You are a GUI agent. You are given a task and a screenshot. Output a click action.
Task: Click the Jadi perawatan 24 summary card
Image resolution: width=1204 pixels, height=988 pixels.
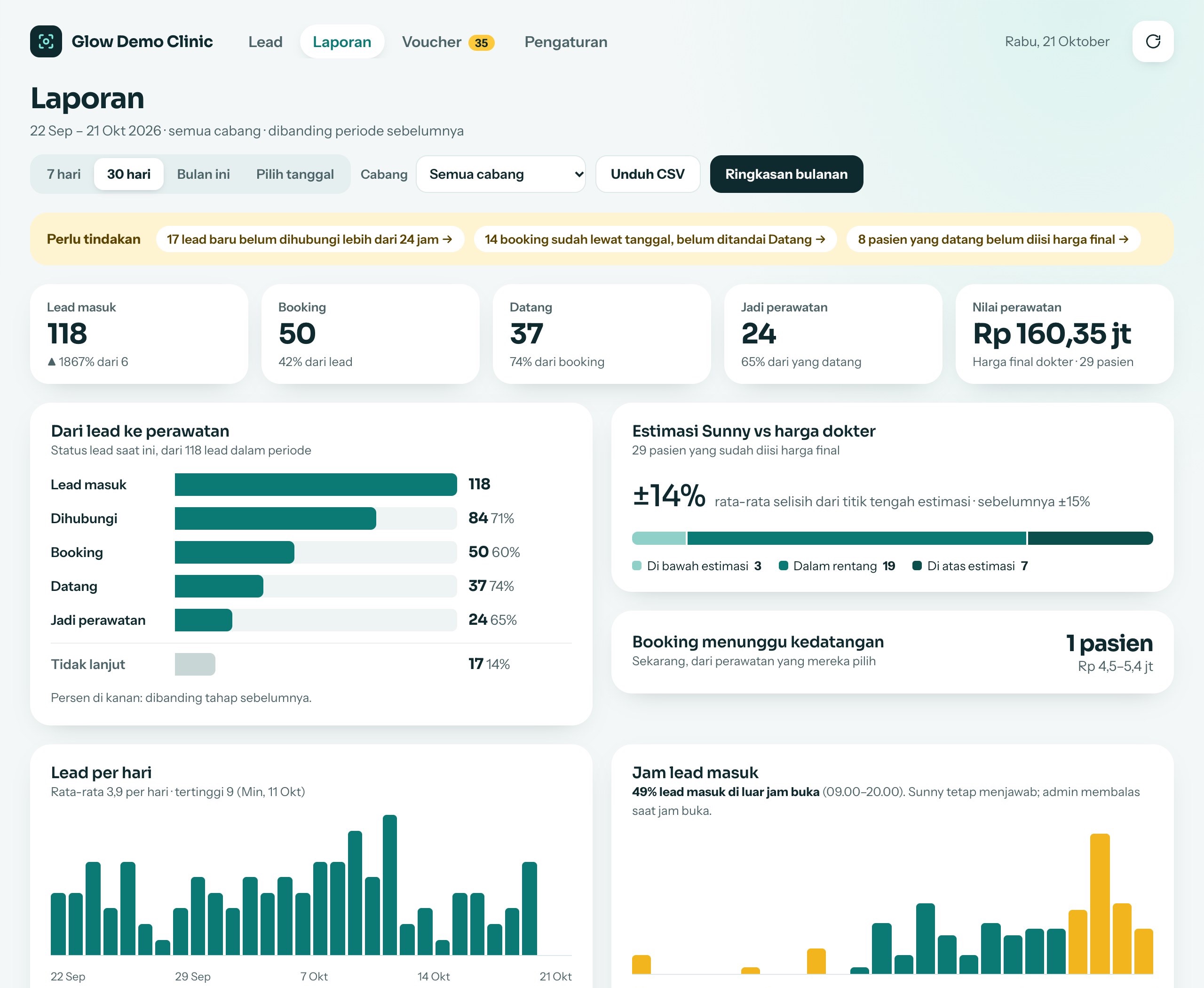tap(833, 334)
